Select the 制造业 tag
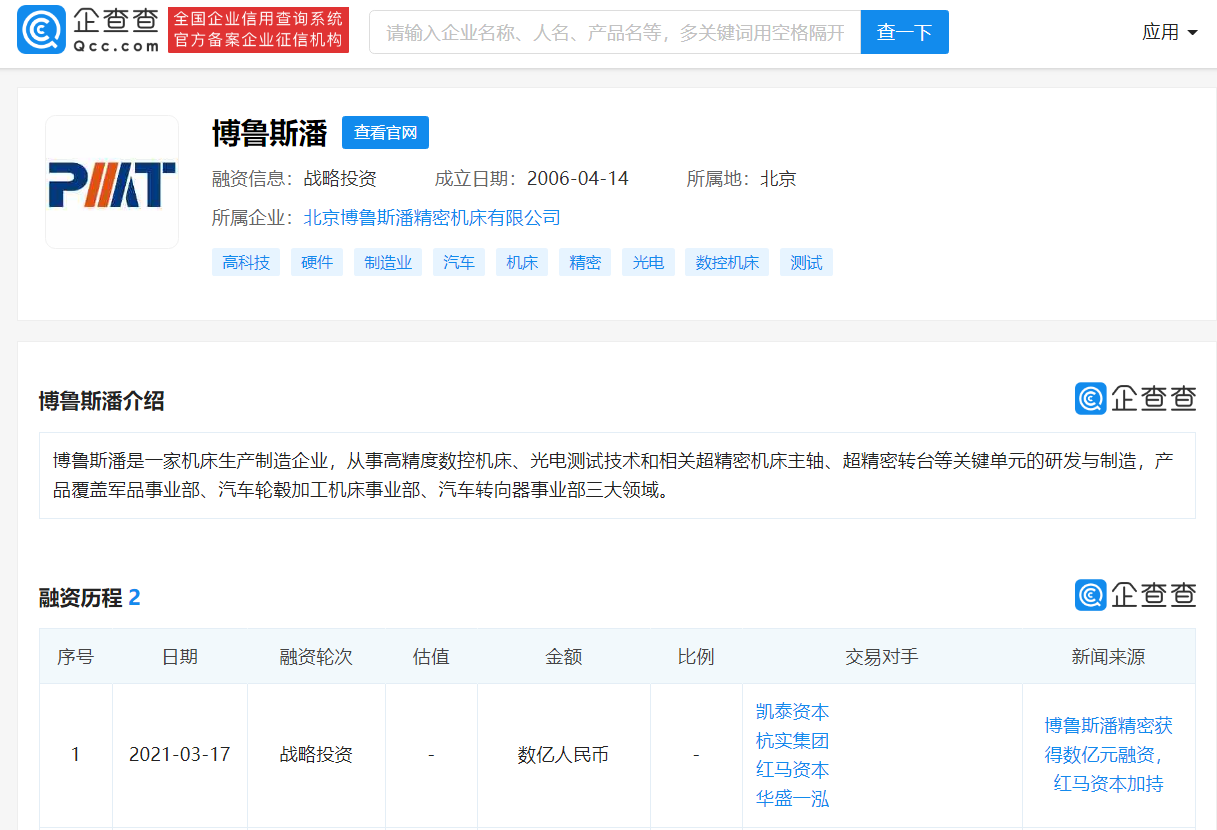Image resolution: width=1217 pixels, height=830 pixels. (388, 262)
